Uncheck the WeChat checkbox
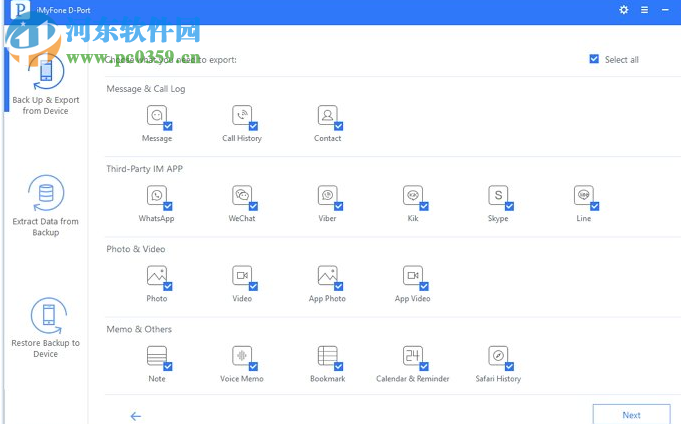The height and width of the screenshot is (424, 681). click(x=254, y=206)
